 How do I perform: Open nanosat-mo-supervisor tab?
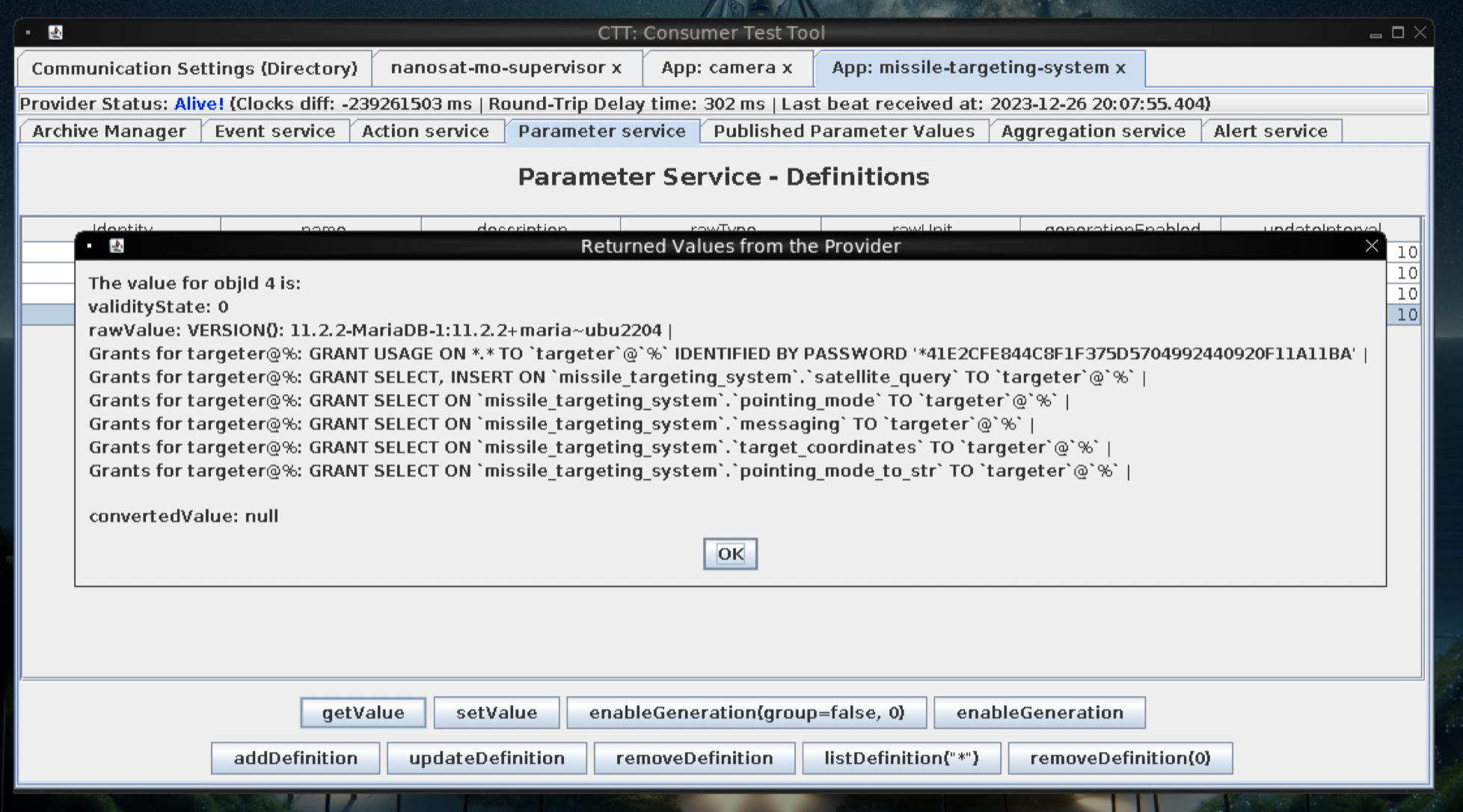pos(497,68)
